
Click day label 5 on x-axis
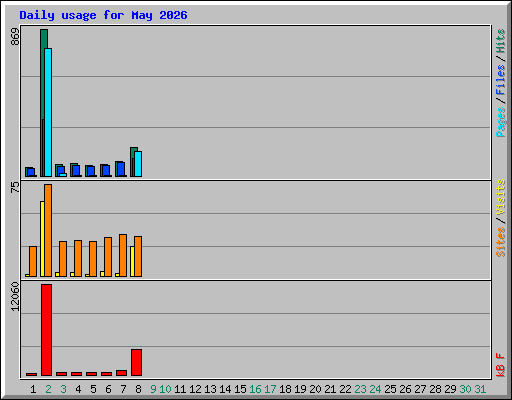(93, 389)
